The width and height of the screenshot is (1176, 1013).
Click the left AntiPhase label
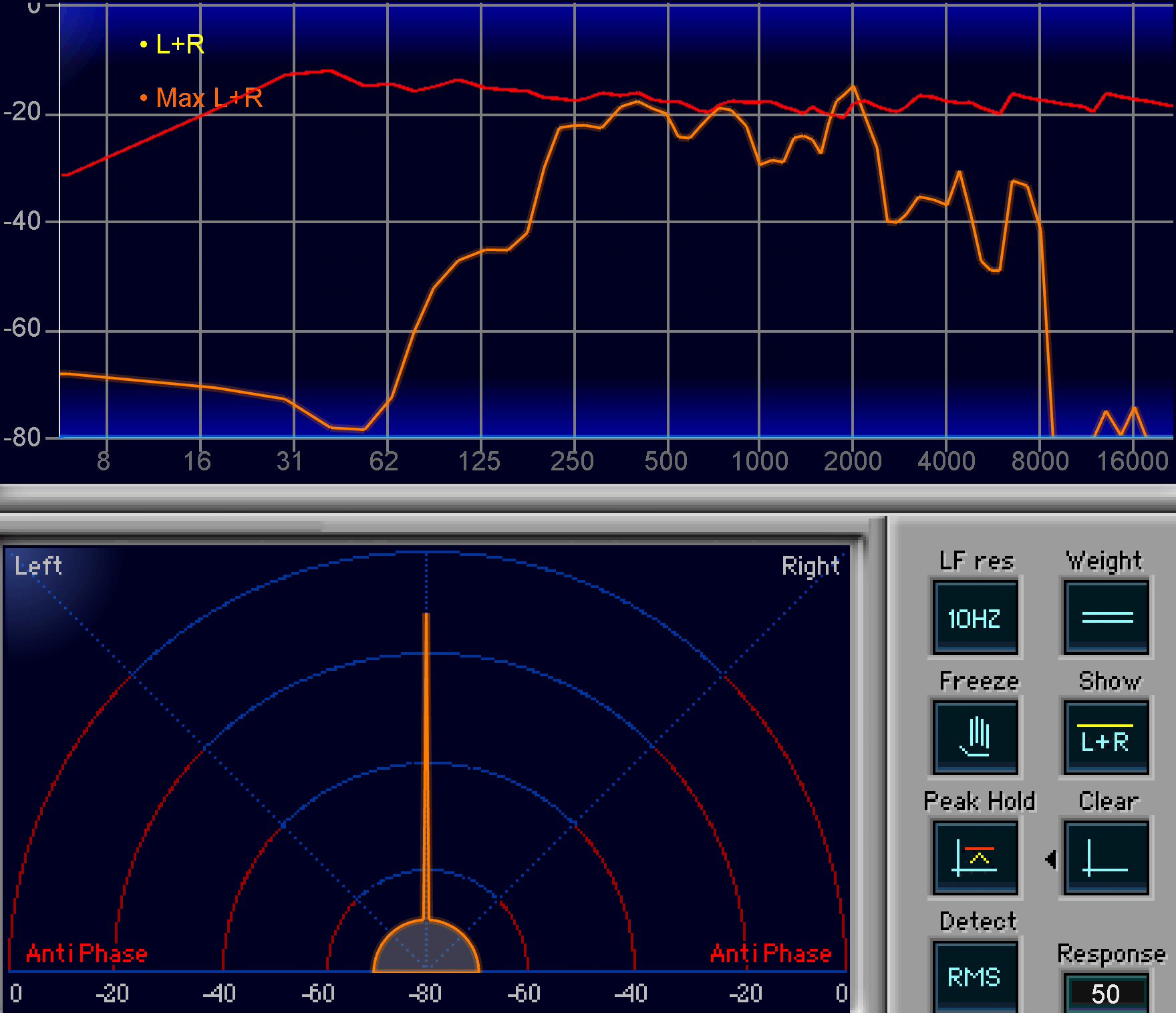pyautogui.click(x=87, y=954)
